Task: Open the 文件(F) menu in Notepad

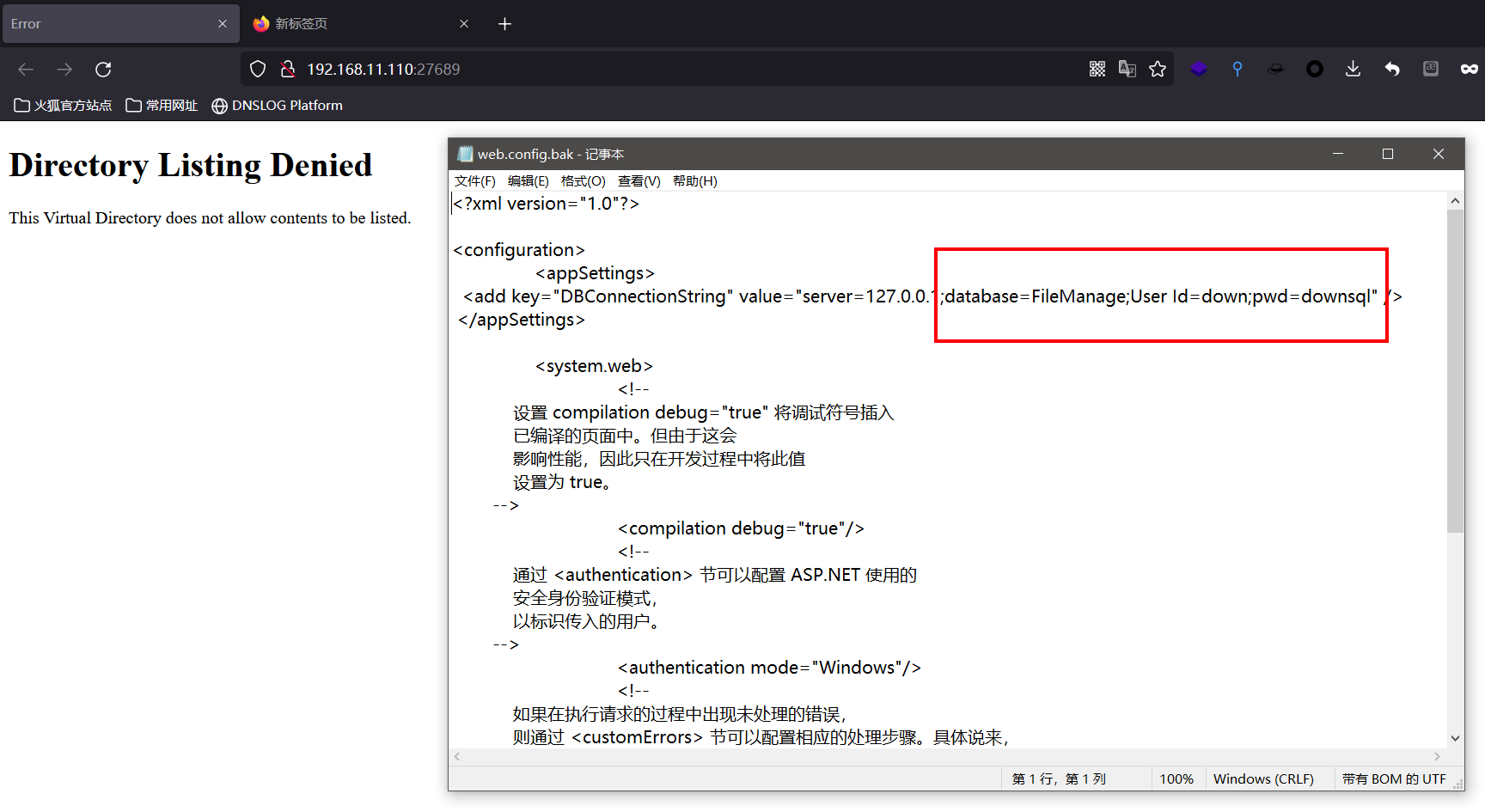Action: (475, 181)
